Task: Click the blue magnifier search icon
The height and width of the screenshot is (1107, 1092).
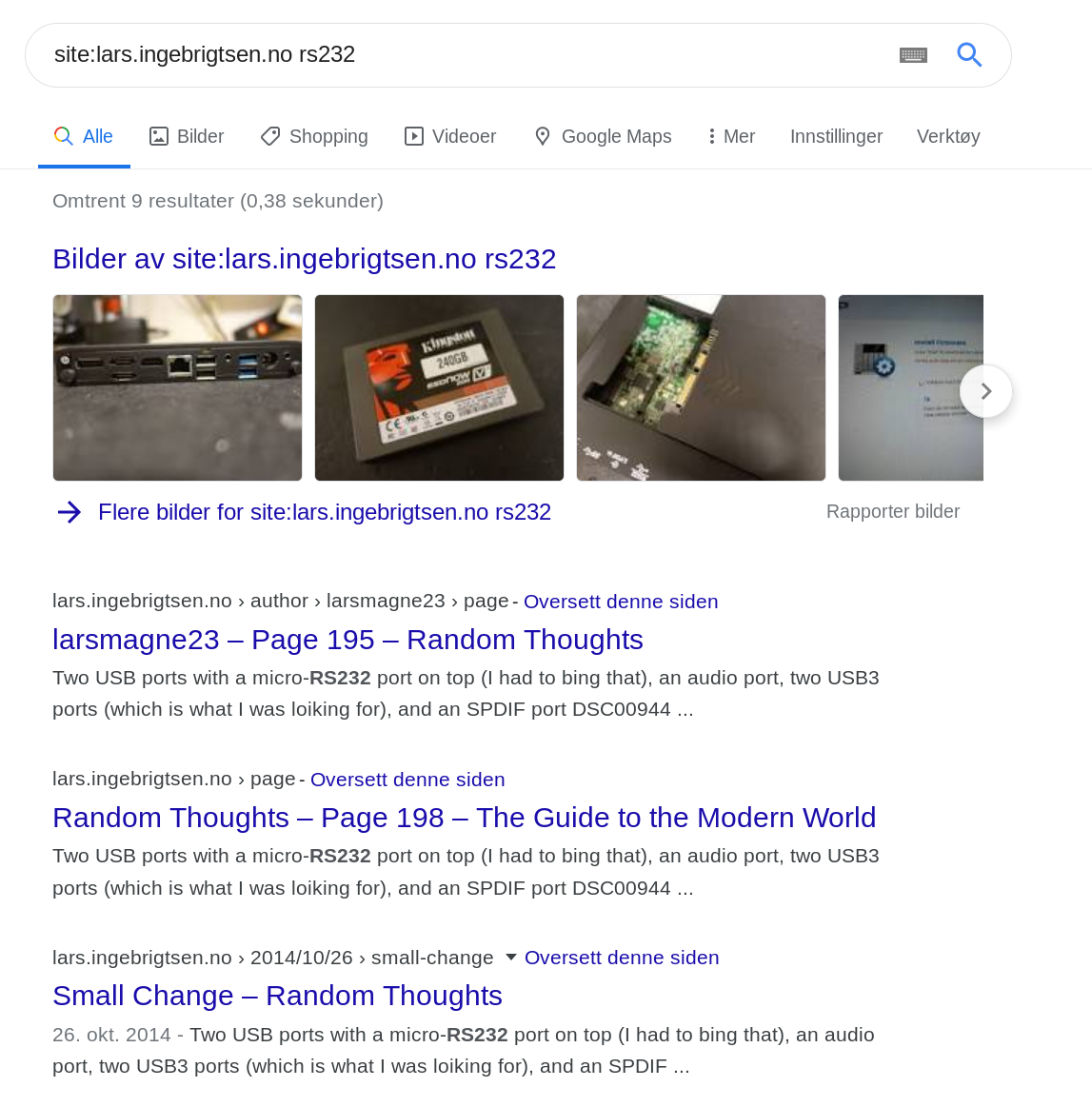Action: tap(969, 54)
